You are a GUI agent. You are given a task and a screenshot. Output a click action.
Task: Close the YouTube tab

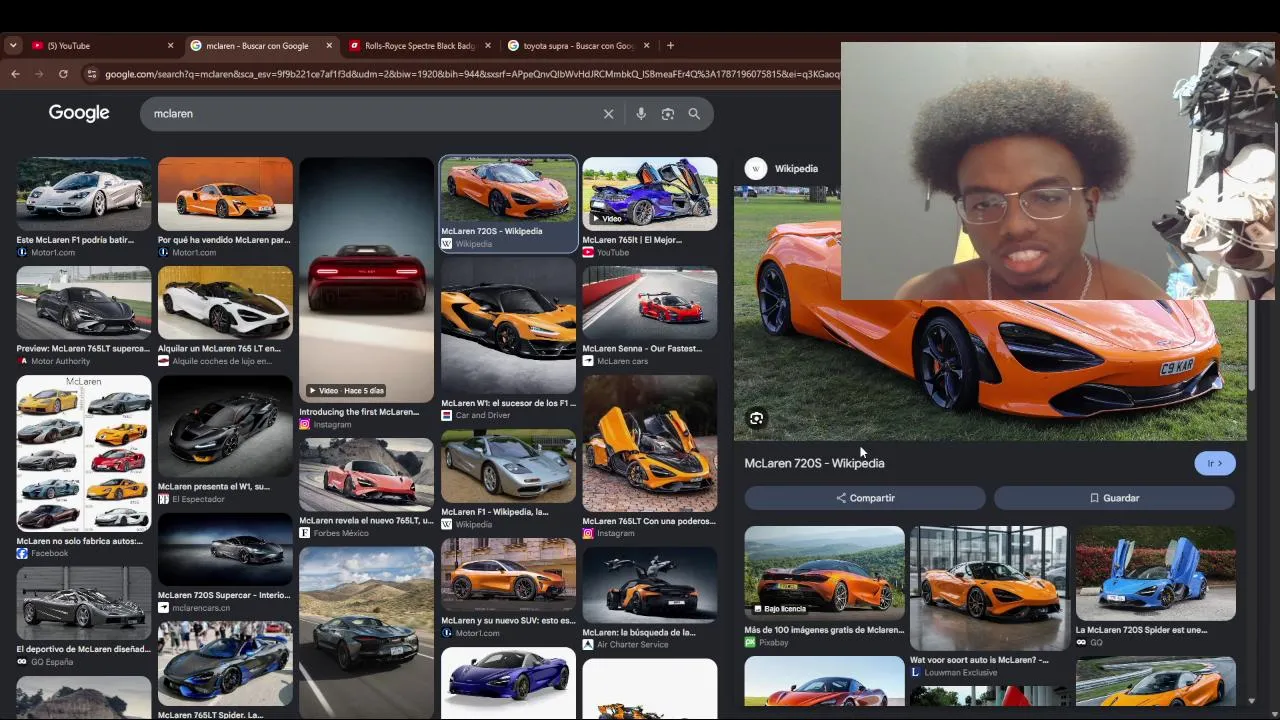[x=170, y=45]
